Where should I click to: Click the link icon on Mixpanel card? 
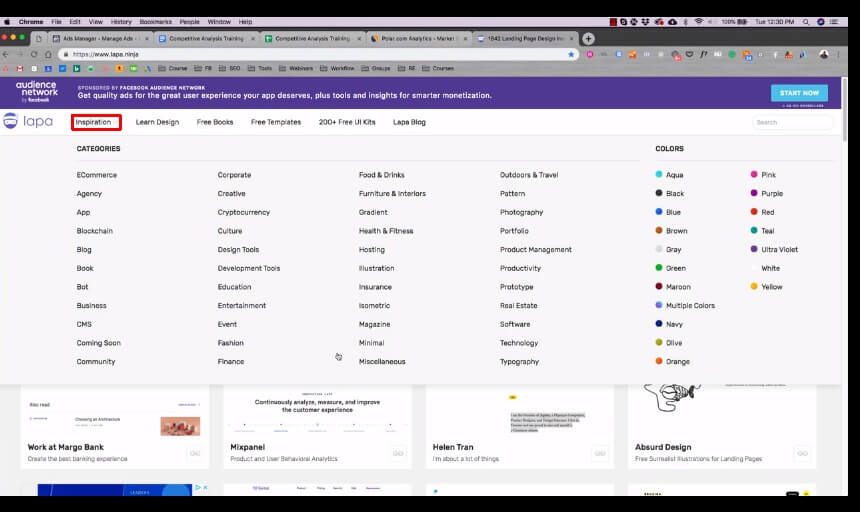[x=398, y=453]
